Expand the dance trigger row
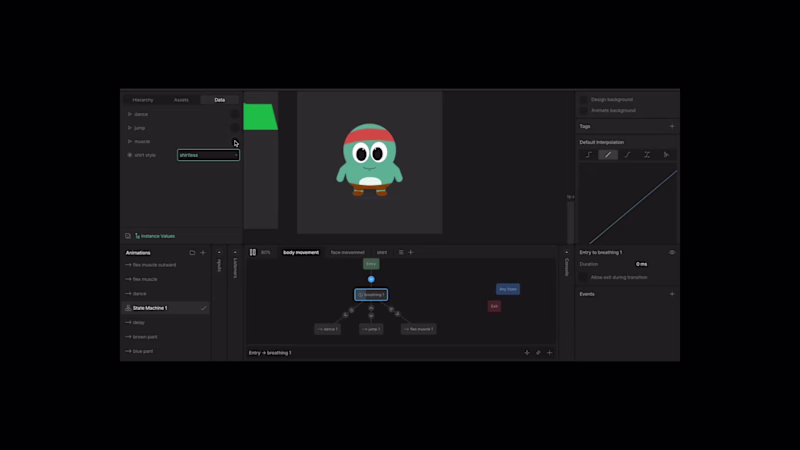This screenshot has height=450, width=800. tap(130, 114)
